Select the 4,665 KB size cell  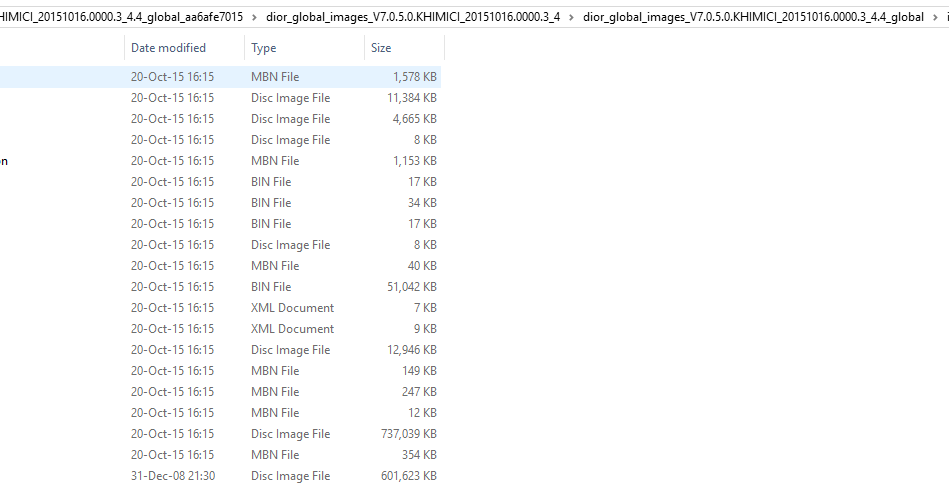tap(414, 119)
